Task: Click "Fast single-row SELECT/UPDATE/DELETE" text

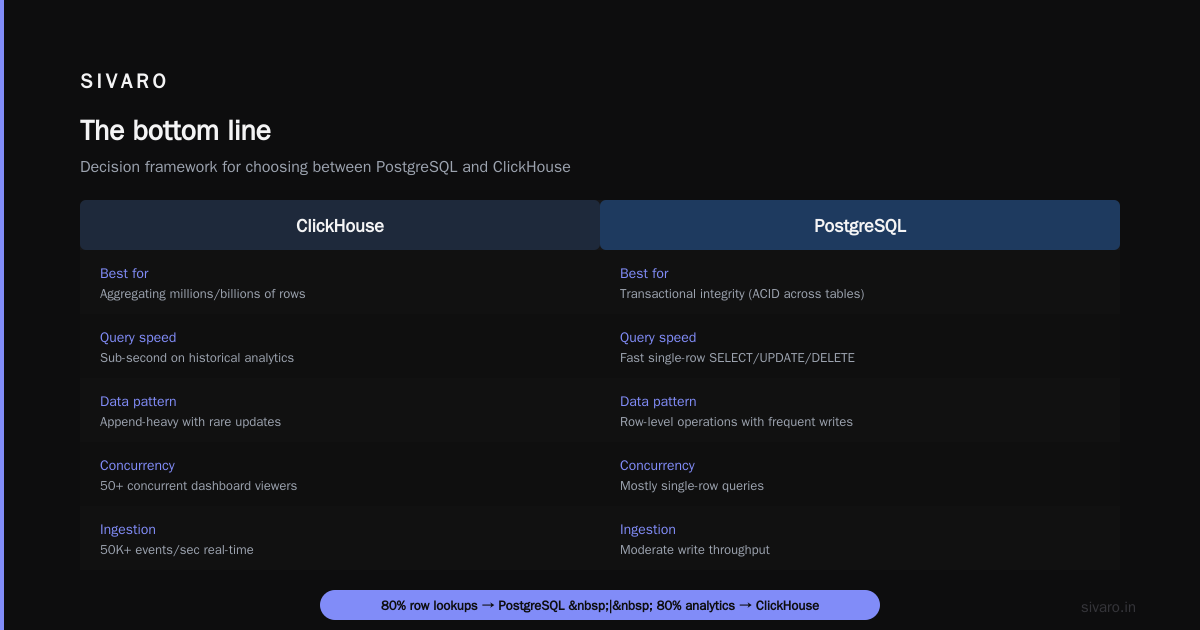Action: (x=737, y=358)
